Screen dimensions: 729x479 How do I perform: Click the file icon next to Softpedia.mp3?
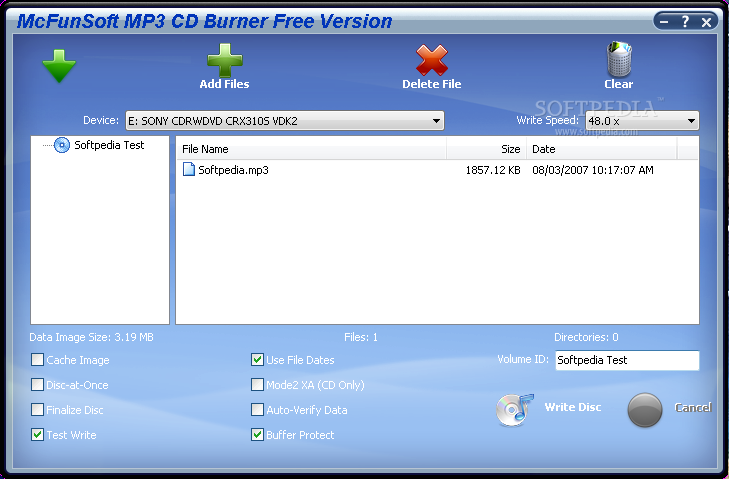coord(188,169)
